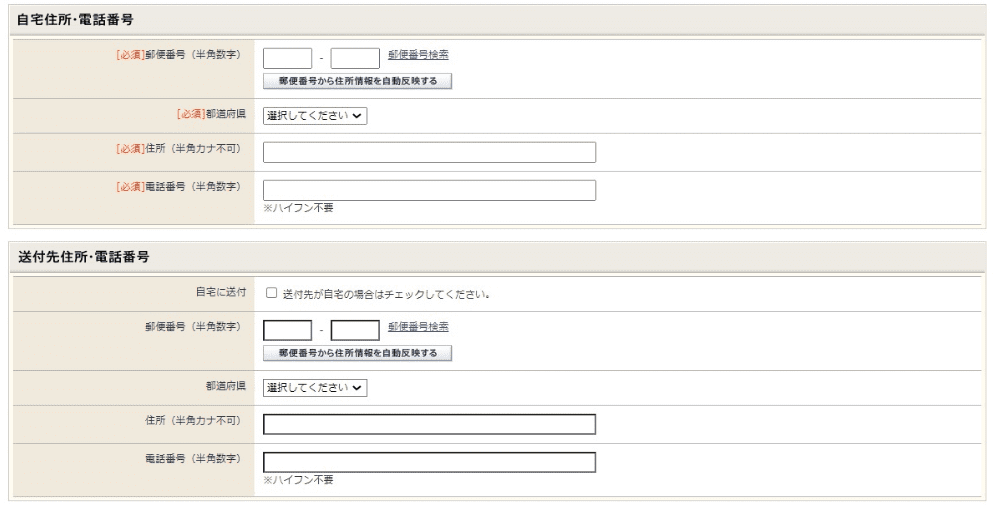This screenshot has height=506, width=1000.
Task: Expand the shipping address 都道府県 dropdown
Action: pyautogui.click(x=315, y=388)
